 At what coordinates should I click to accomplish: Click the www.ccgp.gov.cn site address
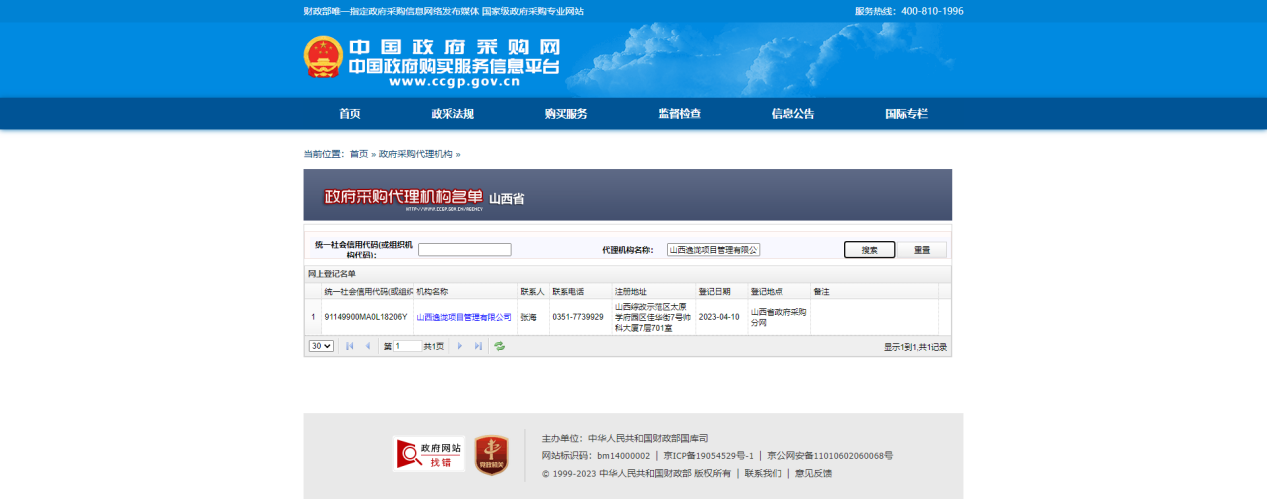455,84
